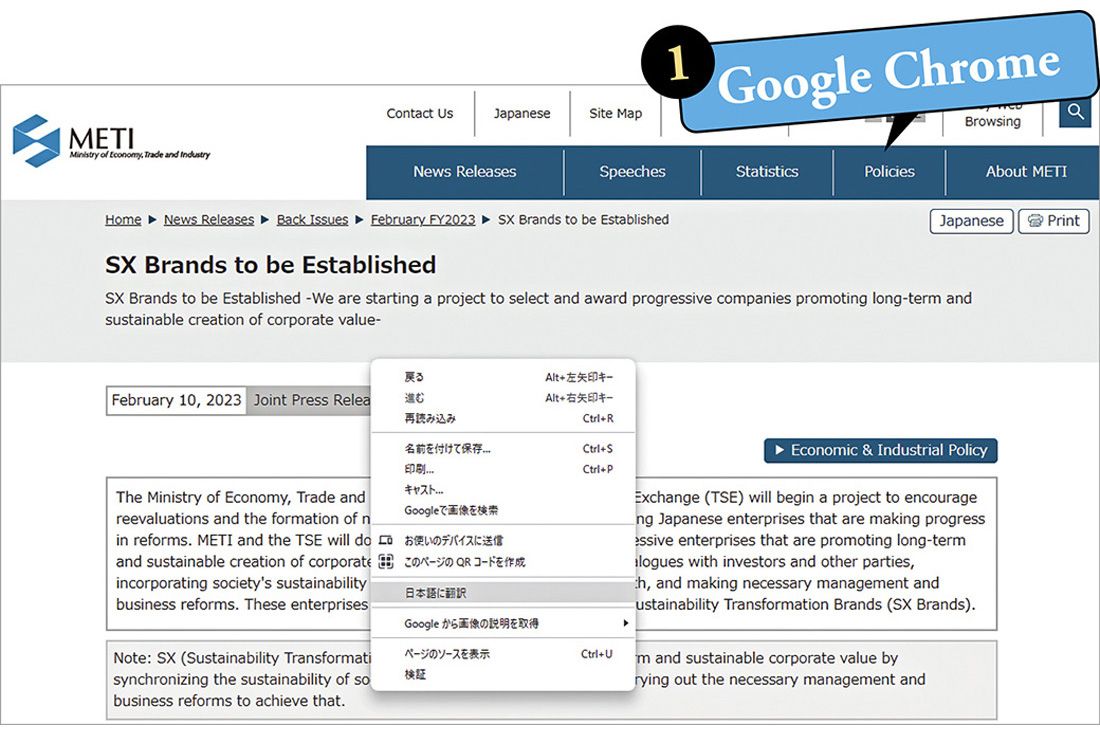This screenshot has height=735, width=1100.
Task: Choose 検証 (Inspect) in the context menu
Action: 503,675
